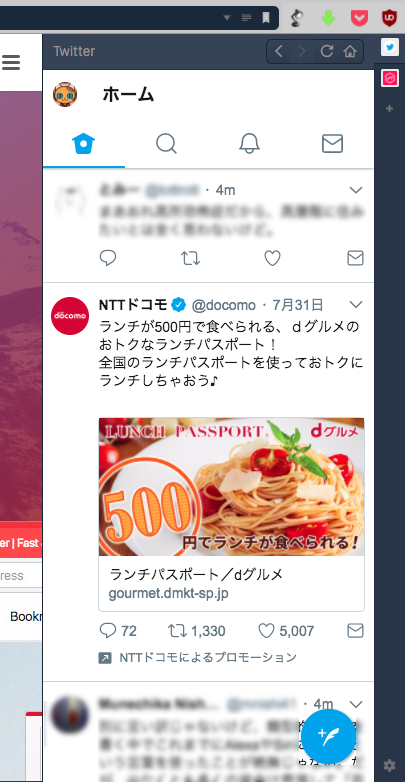
Task: Open the Pocket extension icon
Action: [359, 18]
